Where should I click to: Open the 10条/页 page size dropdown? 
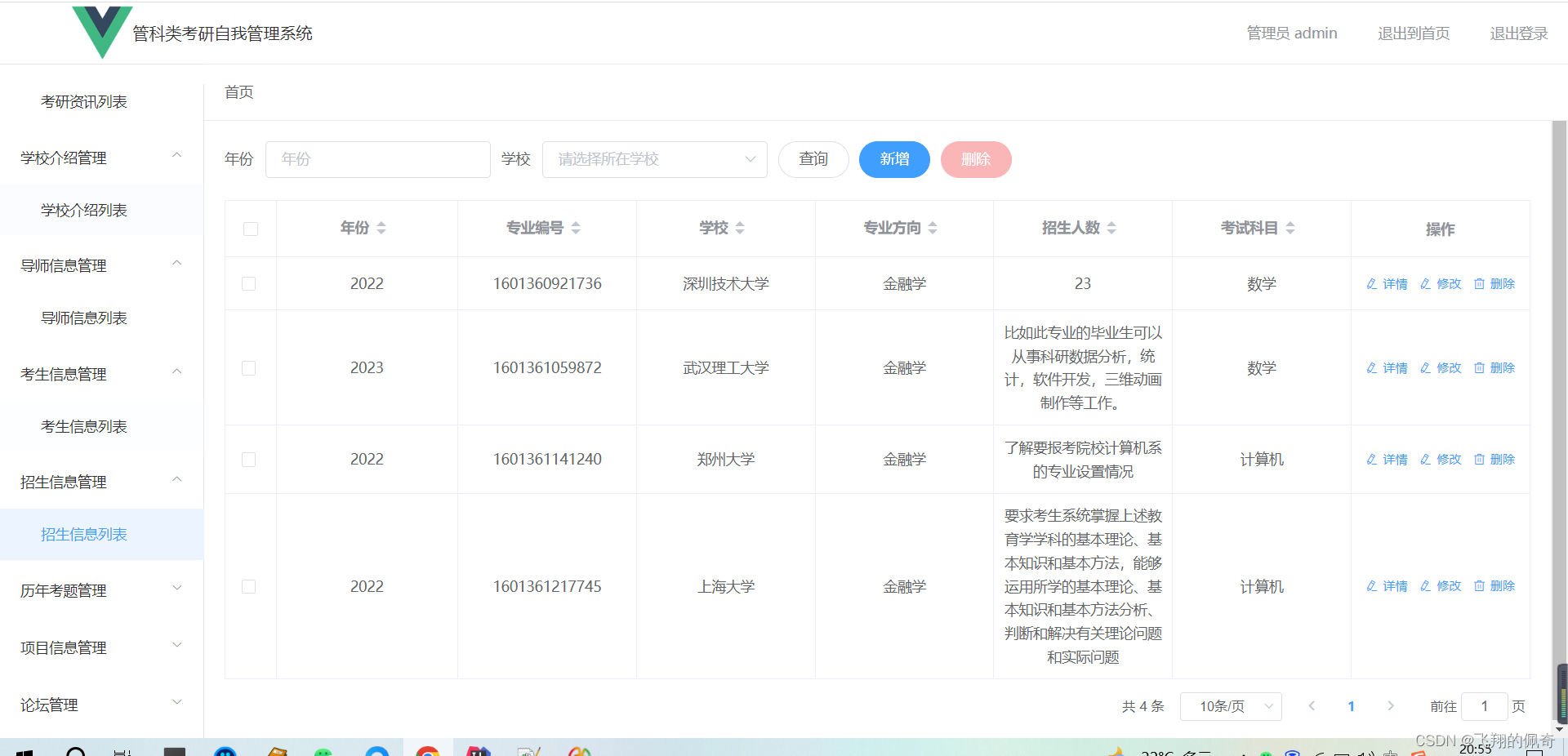[x=1230, y=706]
